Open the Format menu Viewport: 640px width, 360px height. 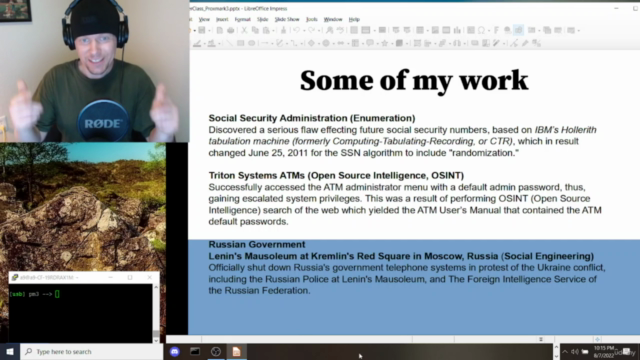(x=242, y=19)
